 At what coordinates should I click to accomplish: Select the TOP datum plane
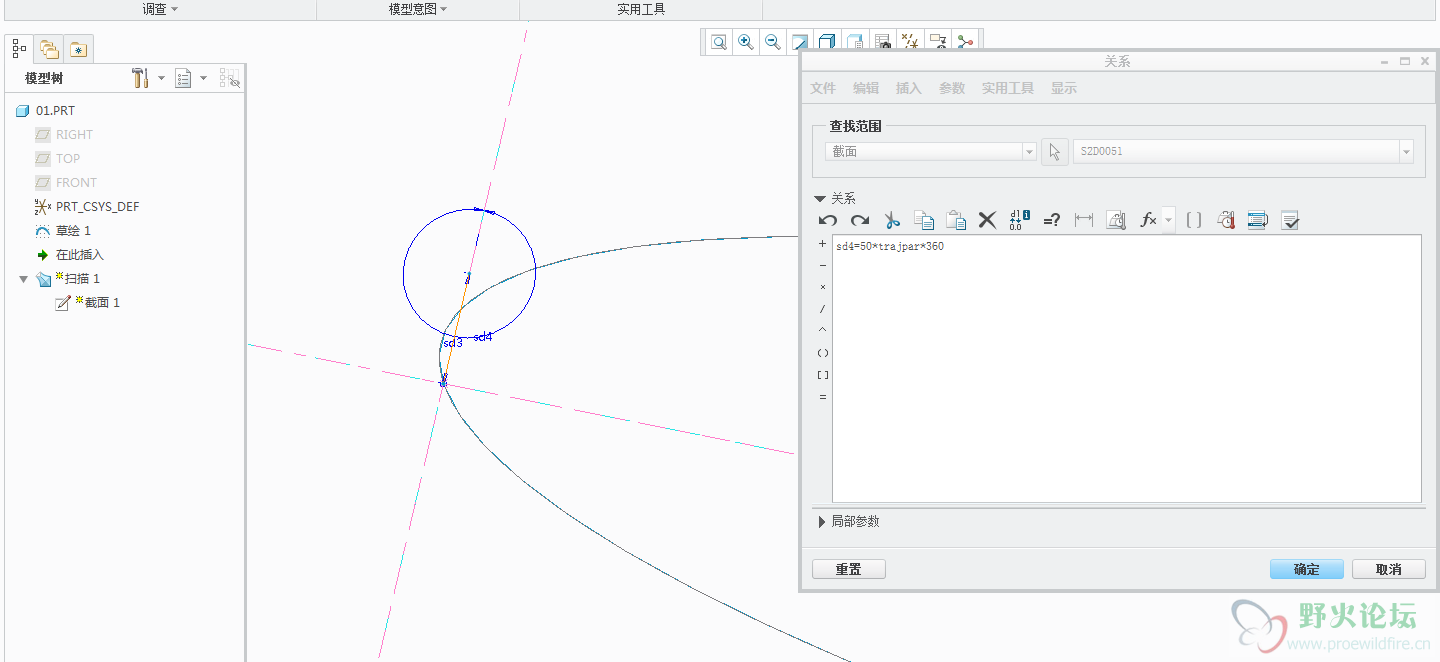(68, 159)
